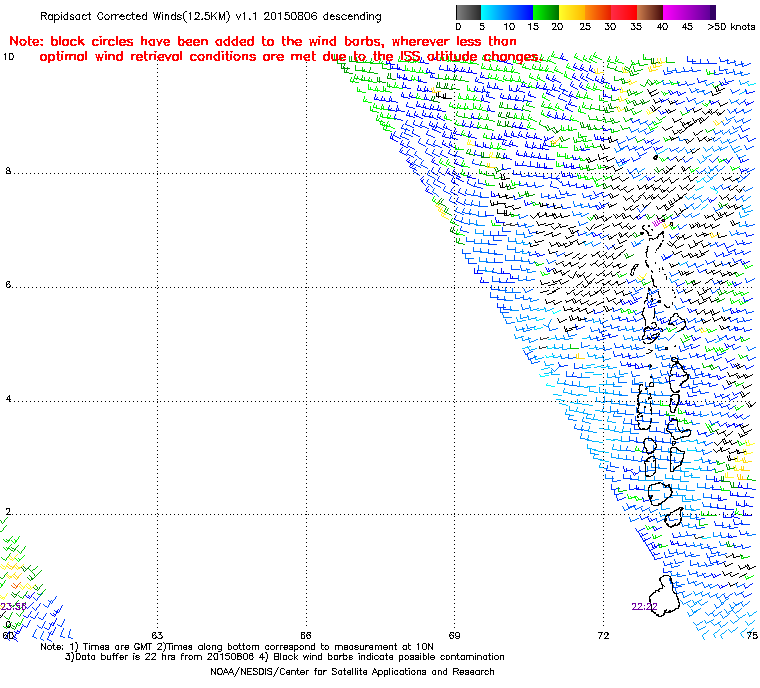Click the 10 latitude axis label
This screenshot has width=760, height=688.
point(8,57)
